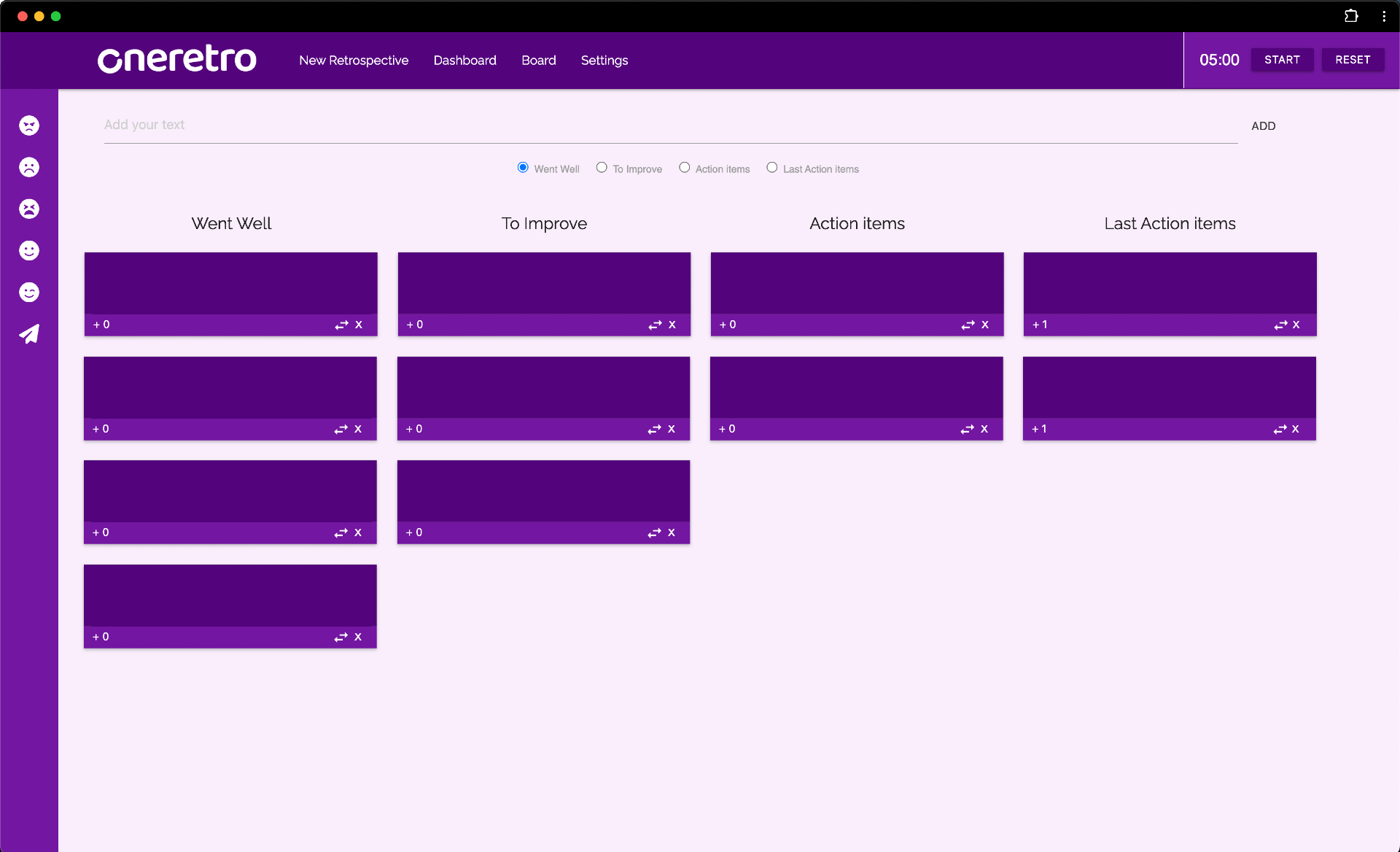Screen dimensions: 1400x852
Task: Choose the winking face mood icon
Action: [29, 293]
